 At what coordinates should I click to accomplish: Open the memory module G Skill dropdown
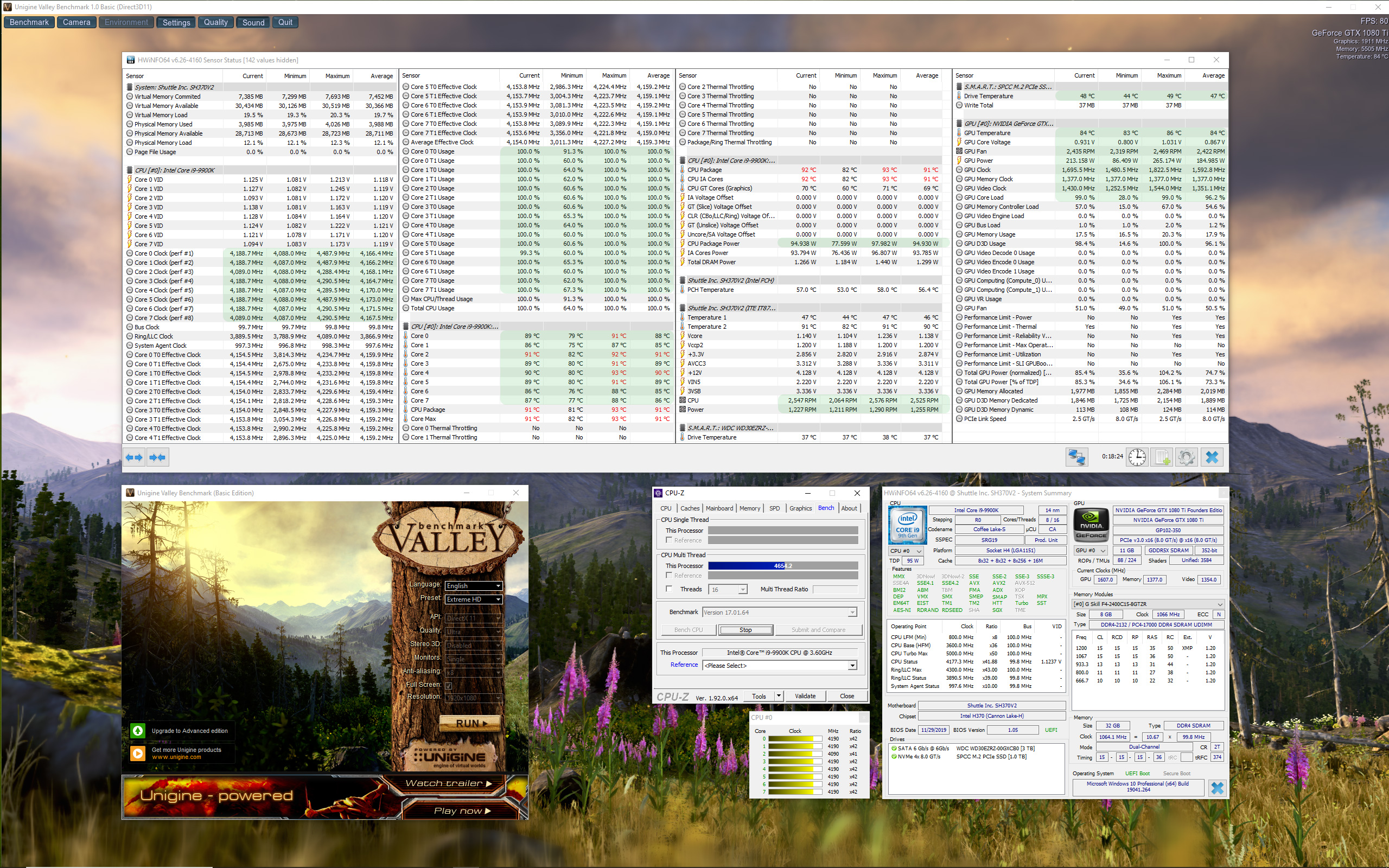[x=1148, y=604]
